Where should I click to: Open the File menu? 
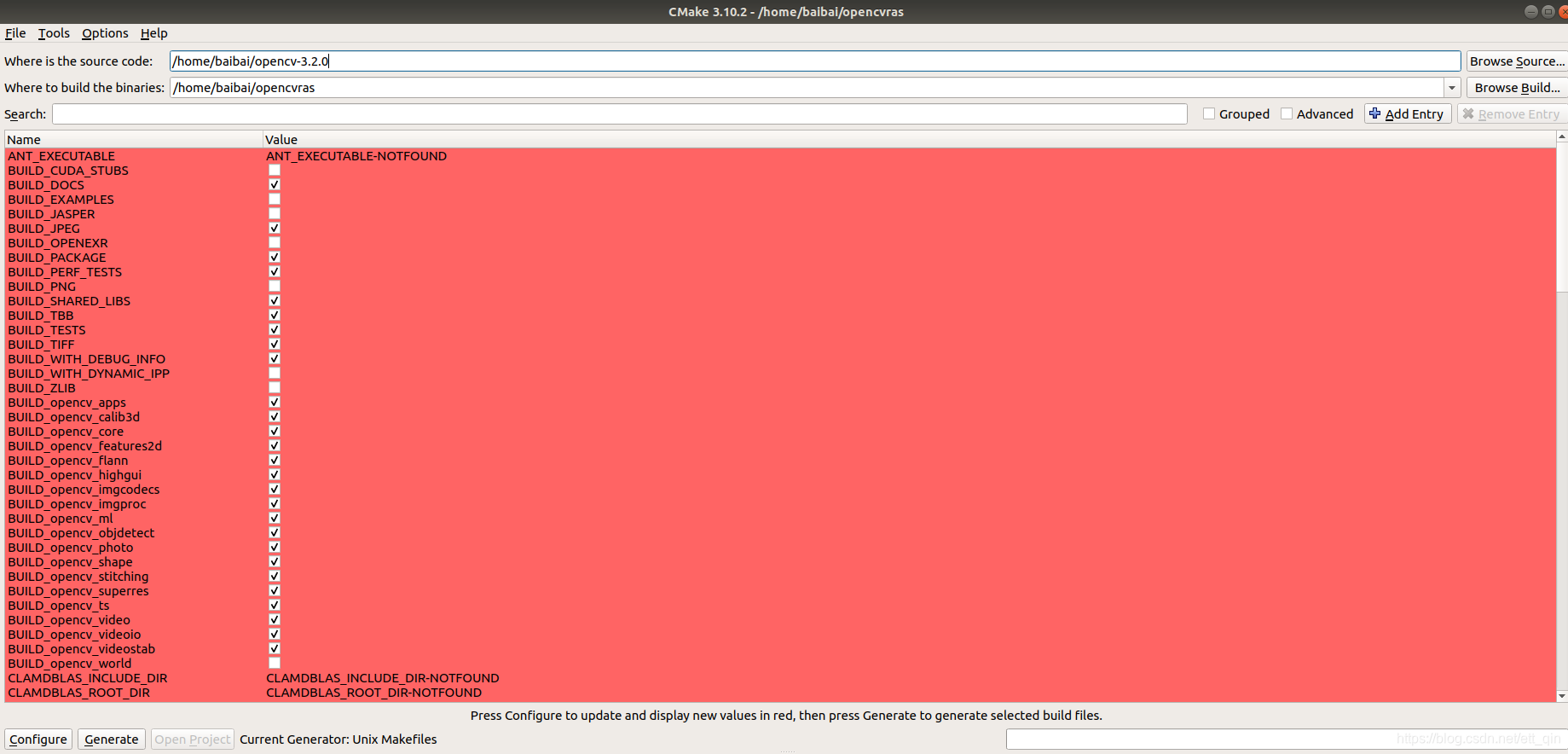[15, 33]
